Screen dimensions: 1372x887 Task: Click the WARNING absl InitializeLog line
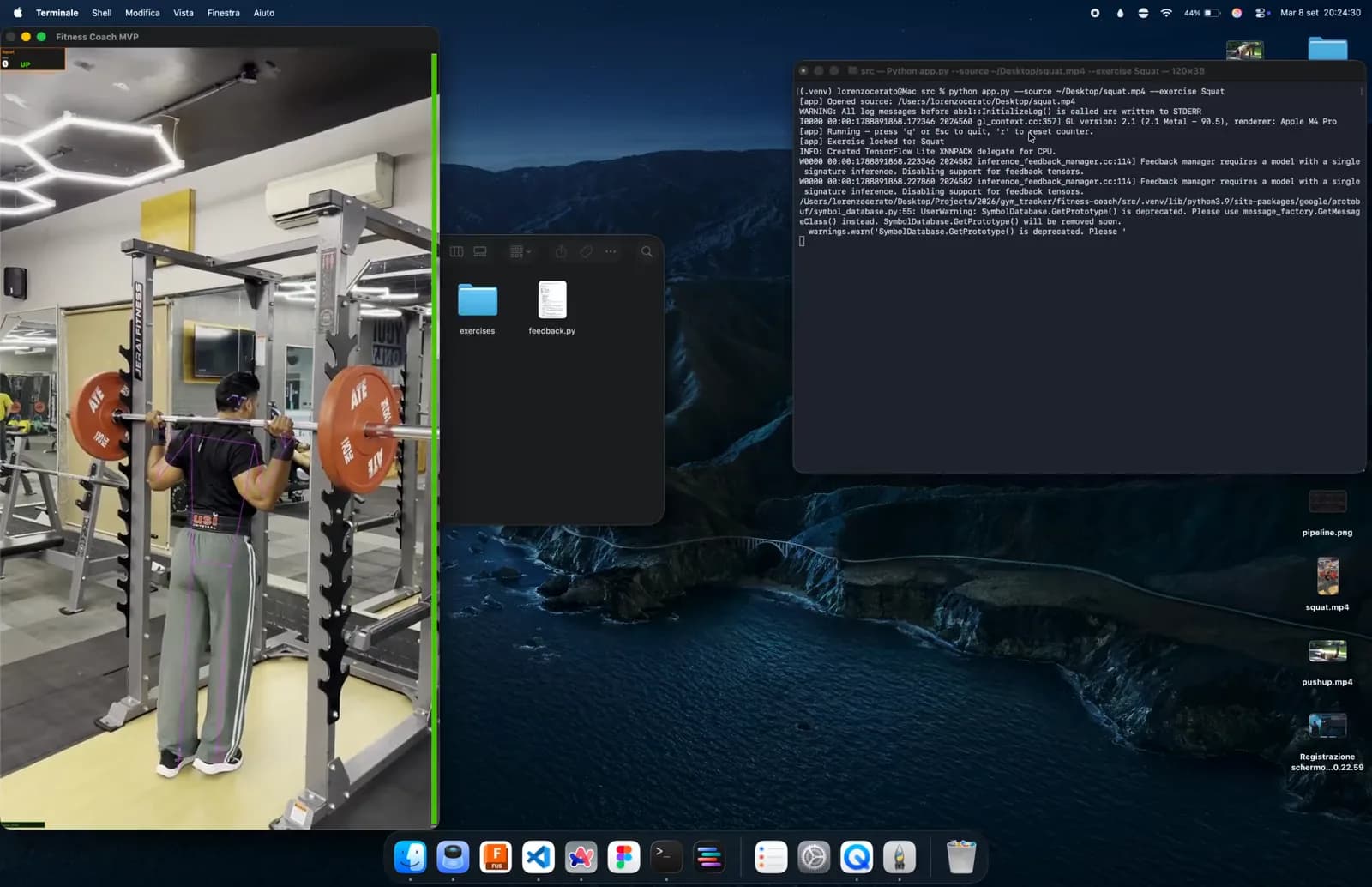1001,112
